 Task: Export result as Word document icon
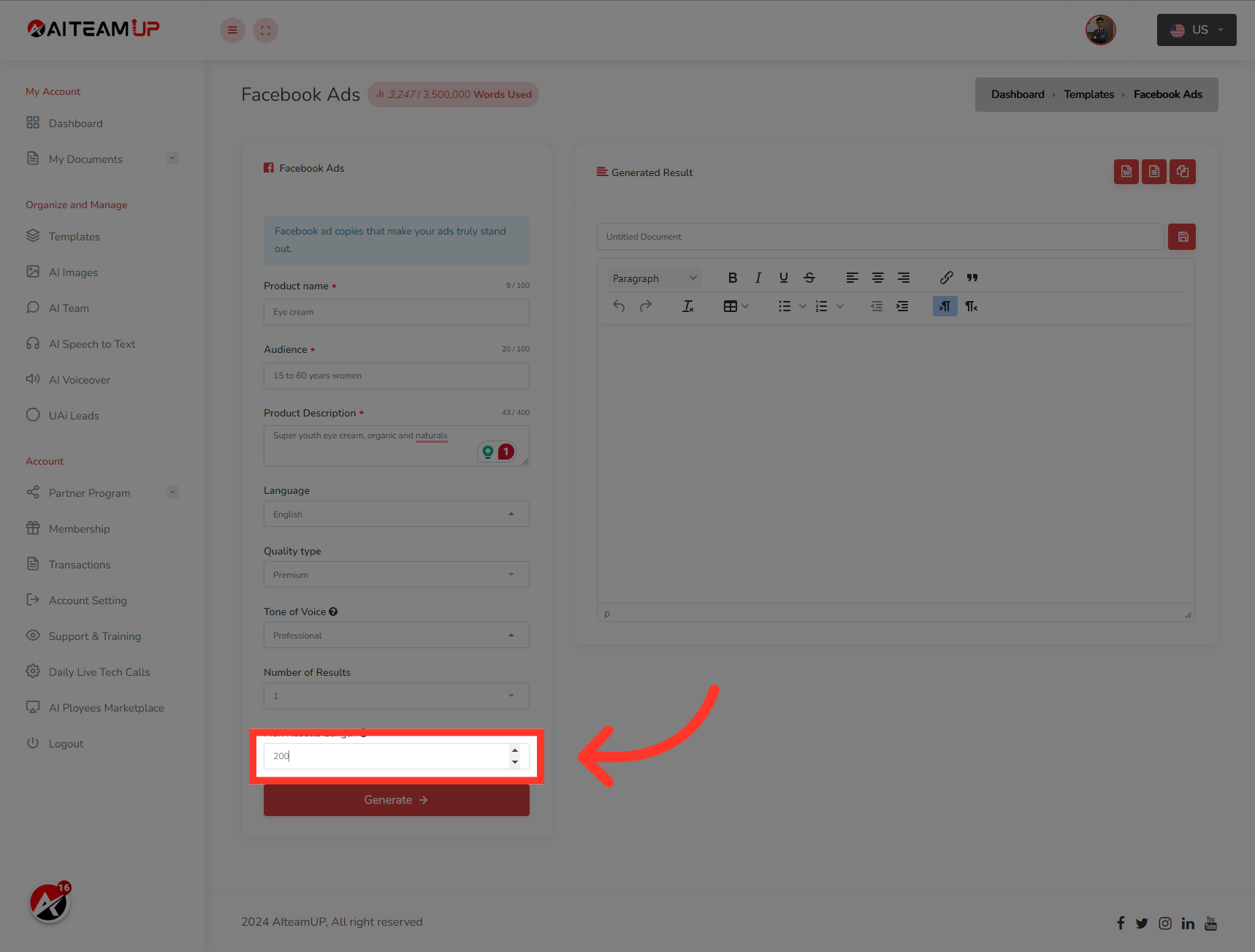pyautogui.click(x=1126, y=172)
